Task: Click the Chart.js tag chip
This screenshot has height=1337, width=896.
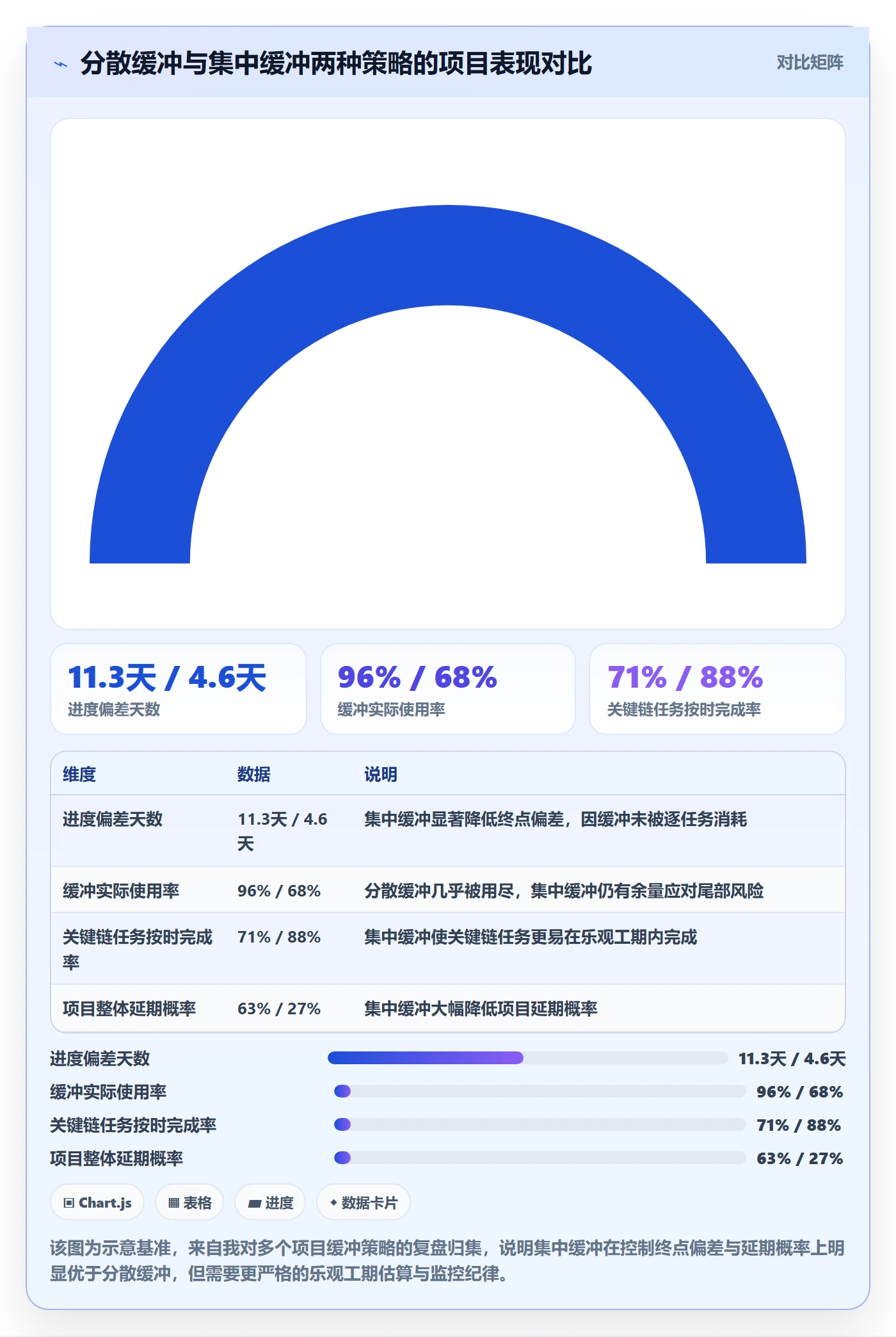Action: (x=97, y=1203)
